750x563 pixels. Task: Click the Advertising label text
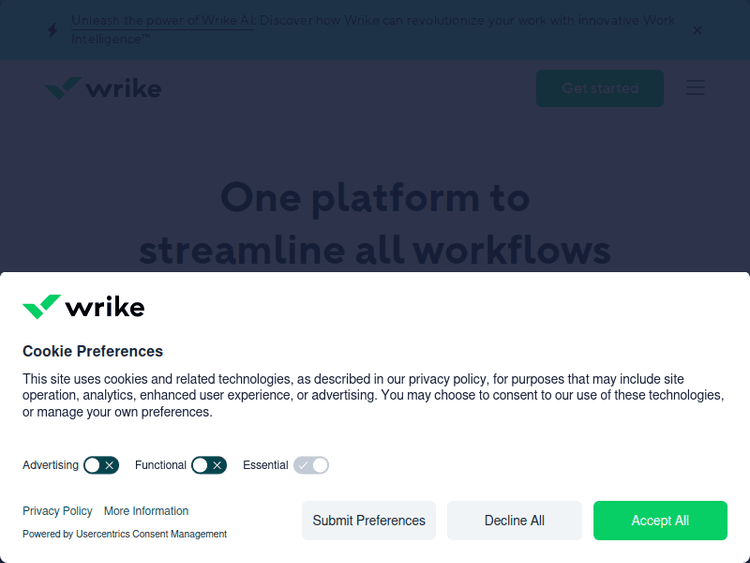tap(50, 465)
